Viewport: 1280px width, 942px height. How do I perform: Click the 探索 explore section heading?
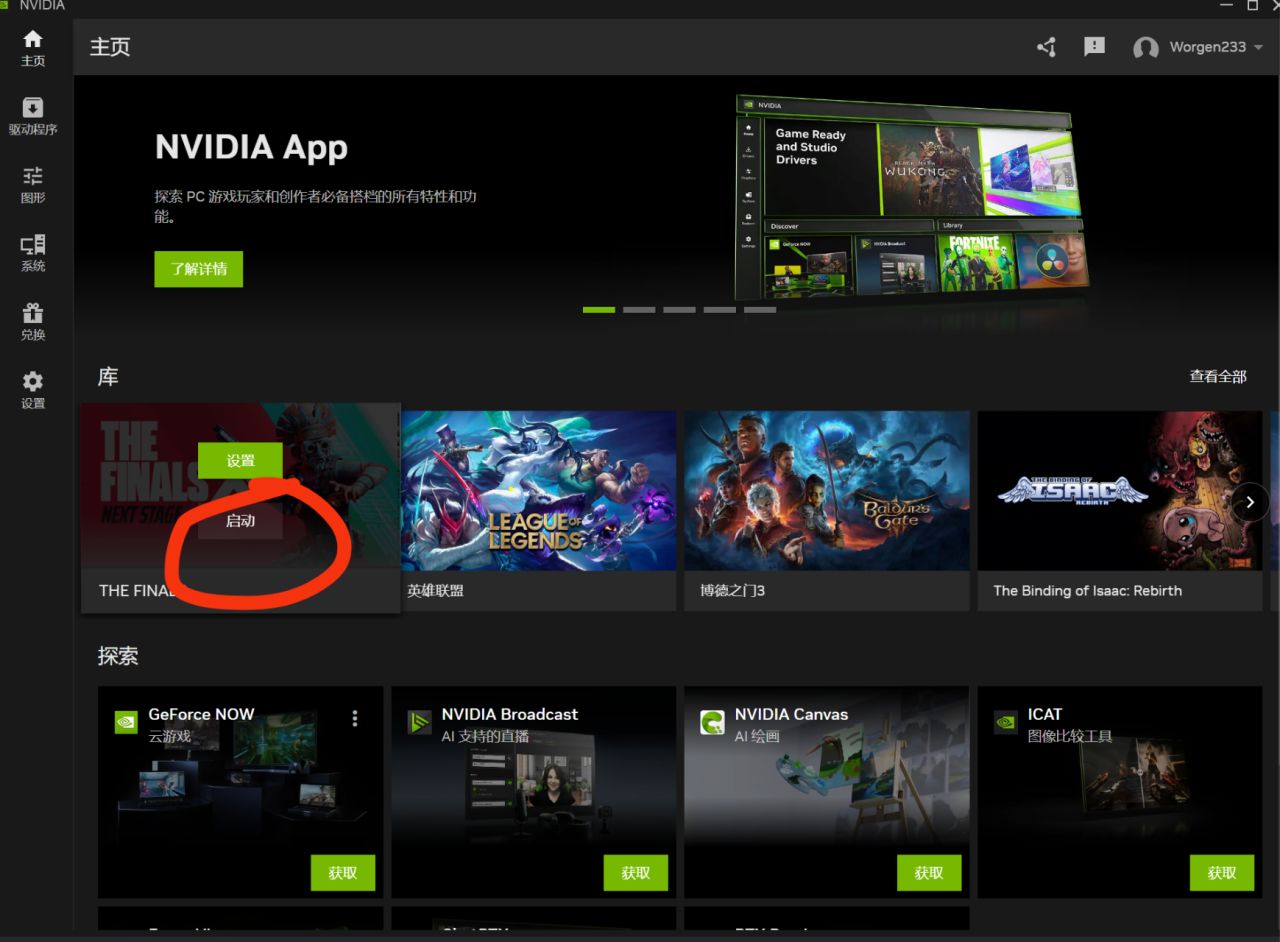click(118, 656)
